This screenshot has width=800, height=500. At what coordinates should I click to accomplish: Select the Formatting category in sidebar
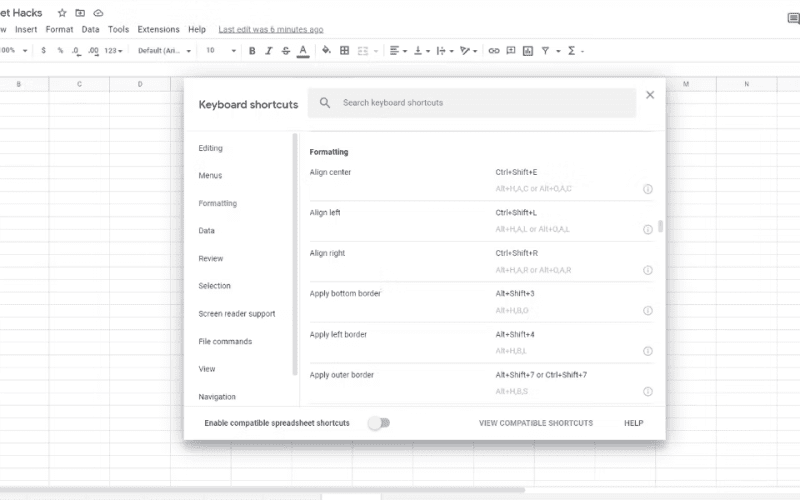coord(217,203)
